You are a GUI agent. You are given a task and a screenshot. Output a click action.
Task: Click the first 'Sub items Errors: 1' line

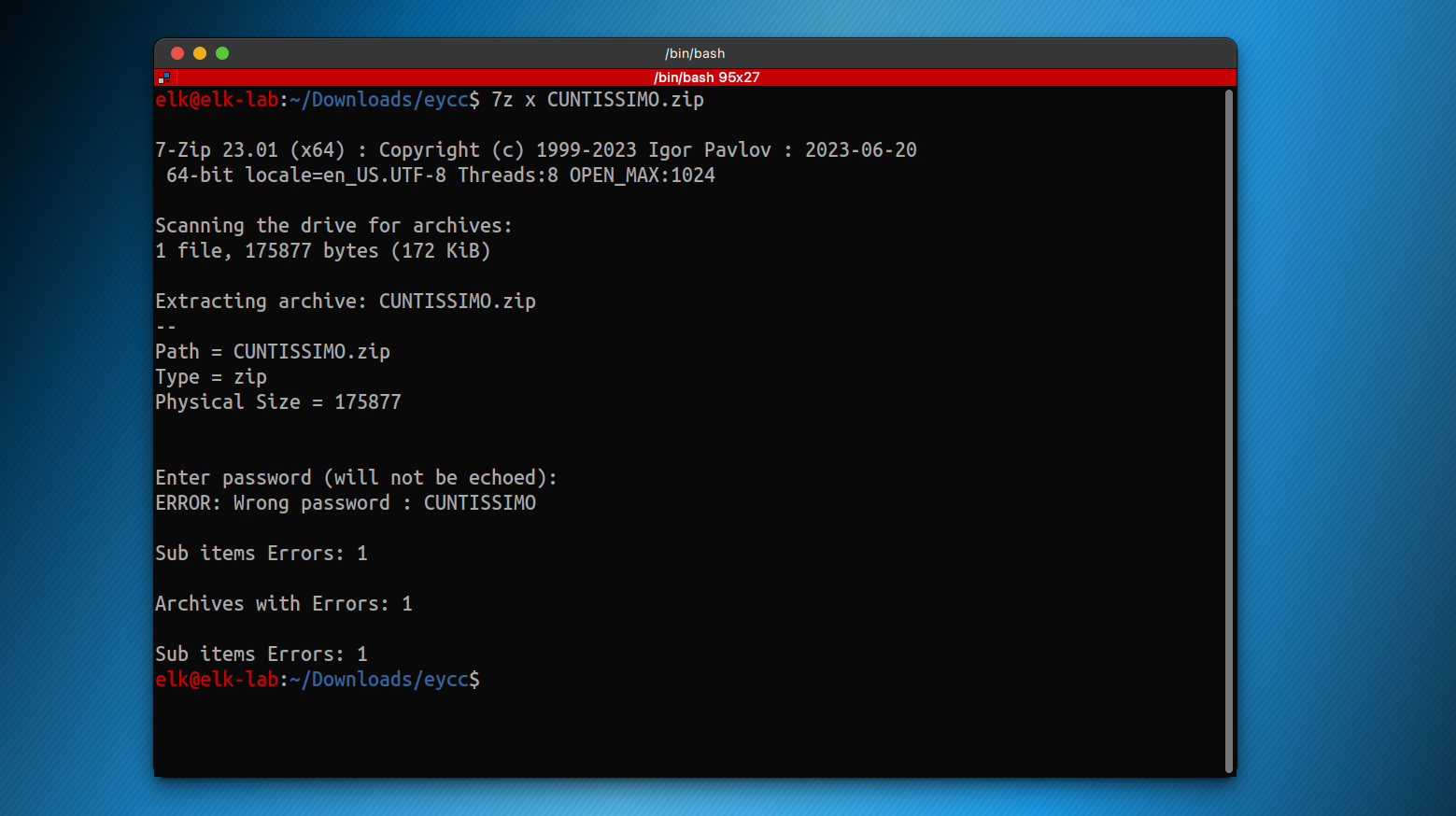coord(261,554)
